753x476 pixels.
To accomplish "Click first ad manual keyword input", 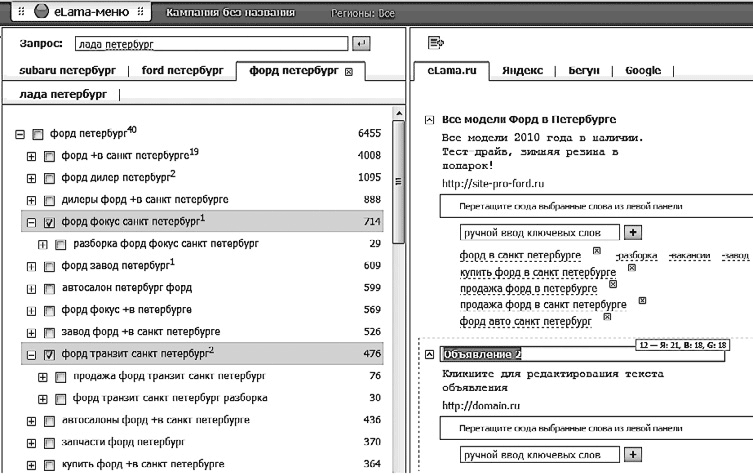I will click(x=540, y=233).
